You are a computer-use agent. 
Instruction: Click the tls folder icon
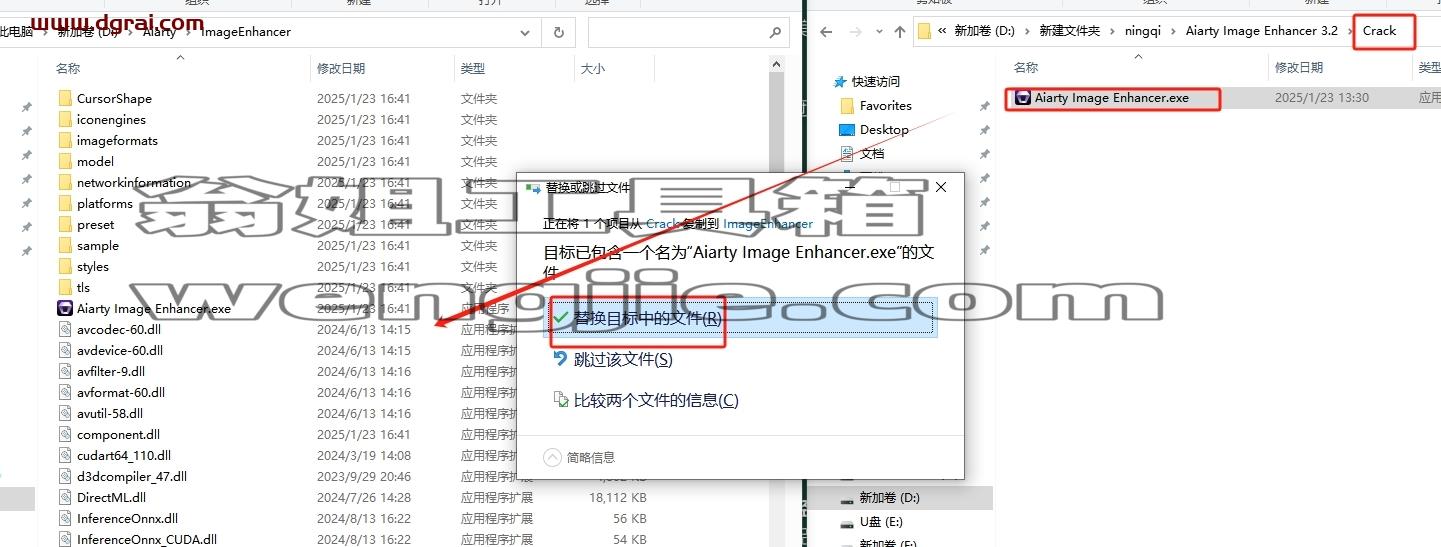(x=65, y=287)
